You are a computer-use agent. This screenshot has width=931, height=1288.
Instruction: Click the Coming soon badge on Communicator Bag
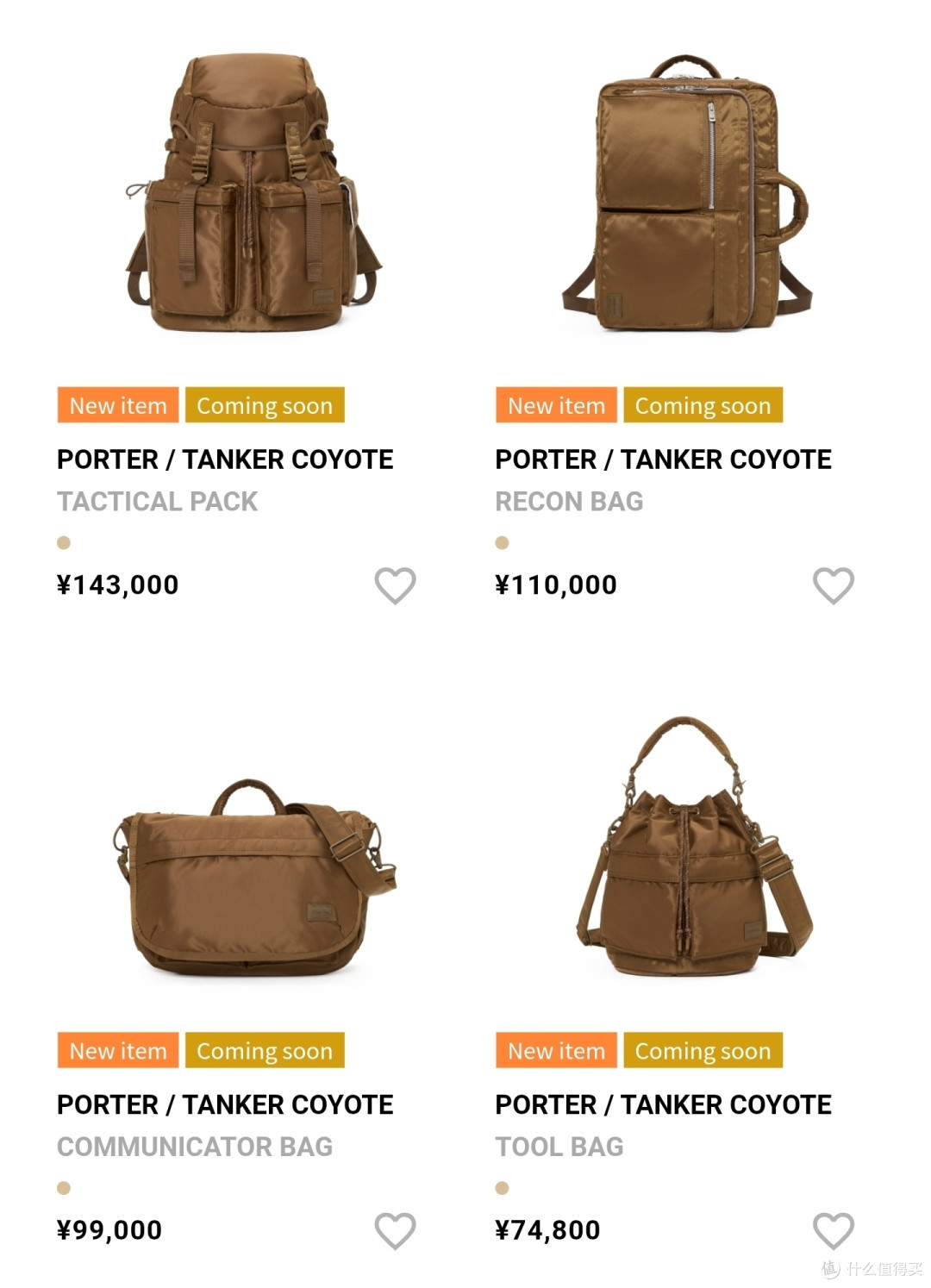265,1050
